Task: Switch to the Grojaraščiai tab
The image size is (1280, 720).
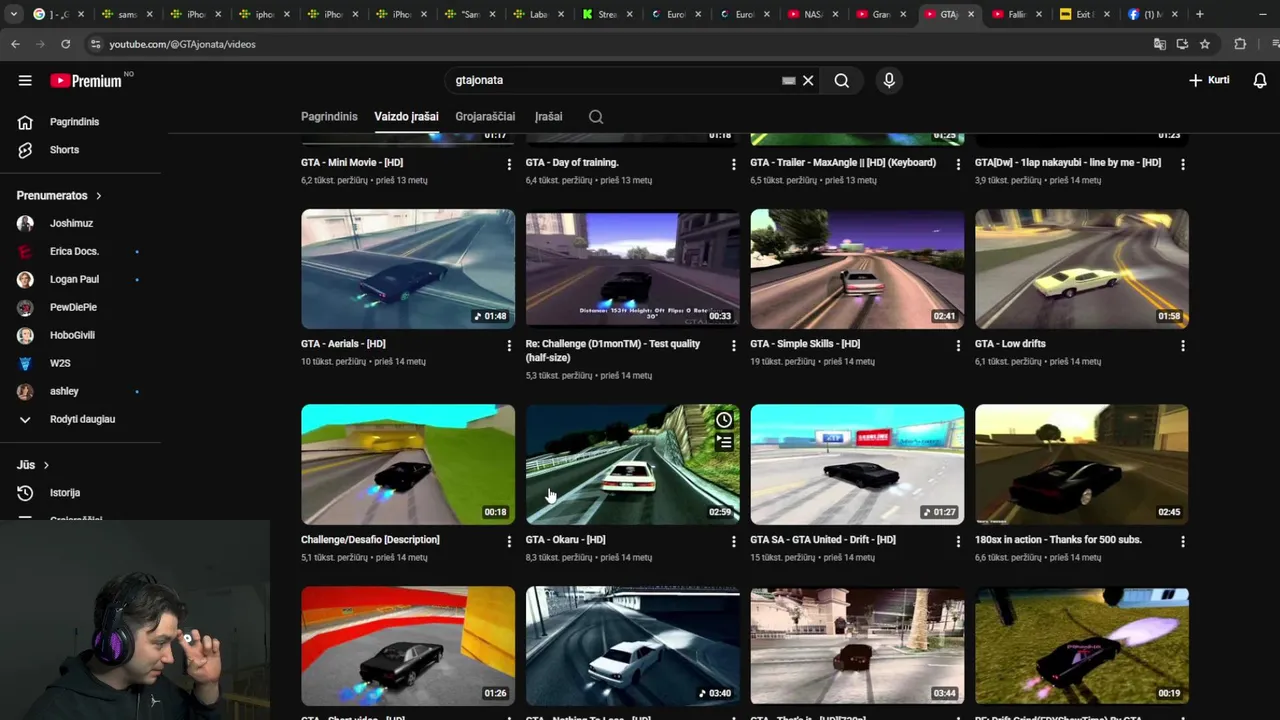Action: 485,117
